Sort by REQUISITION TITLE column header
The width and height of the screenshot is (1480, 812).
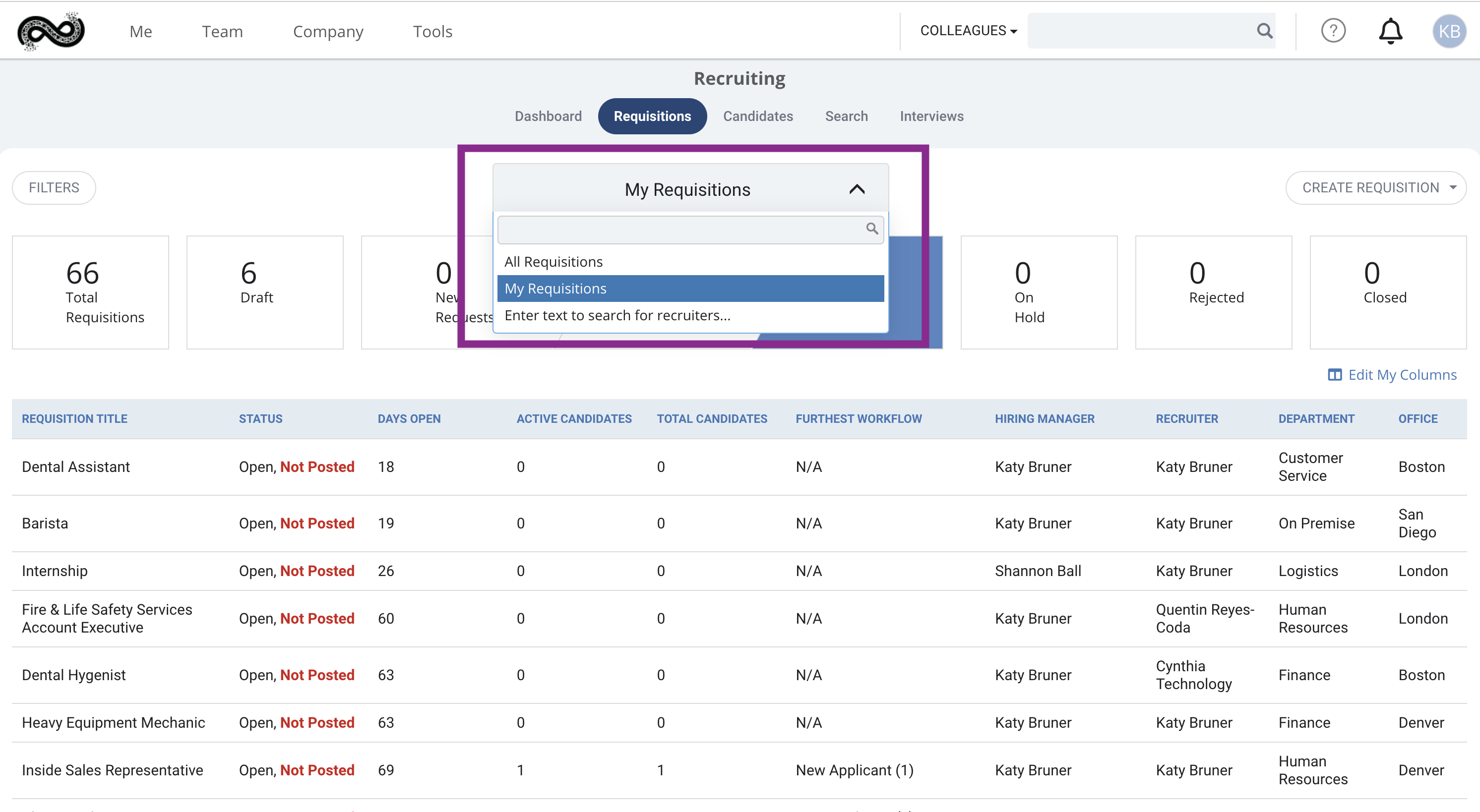point(75,419)
